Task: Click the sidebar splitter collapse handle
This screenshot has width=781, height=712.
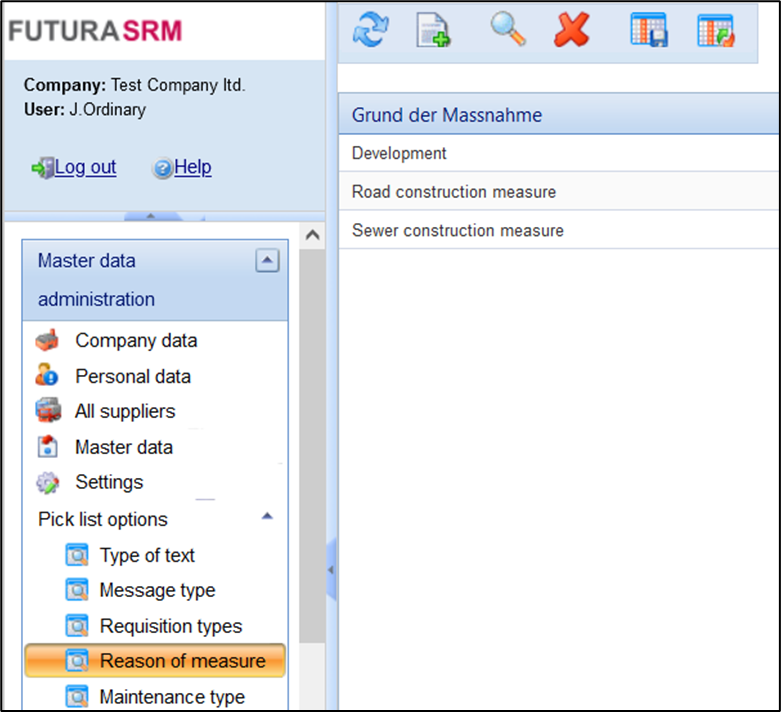Action: pyautogui.click(x=331, y=569)
